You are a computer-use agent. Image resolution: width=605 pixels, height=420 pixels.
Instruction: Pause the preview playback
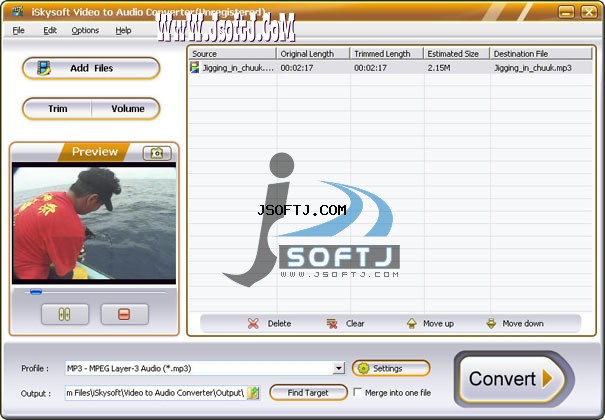click(x=65, y=314)
